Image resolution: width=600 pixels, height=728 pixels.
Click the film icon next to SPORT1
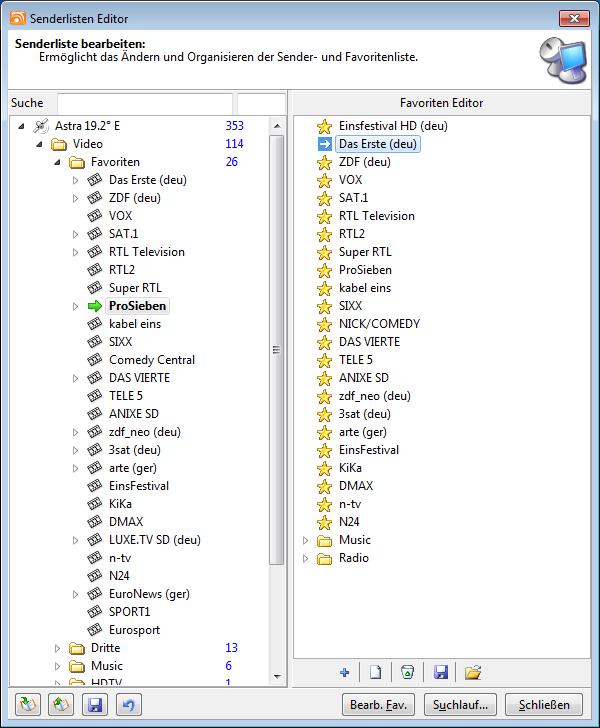[94, 612]
